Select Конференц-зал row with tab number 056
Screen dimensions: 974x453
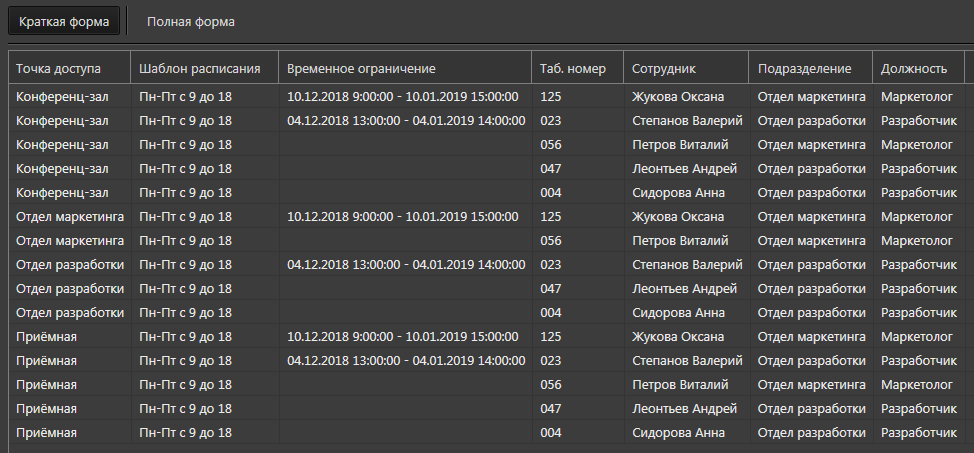tap(486, 145)
